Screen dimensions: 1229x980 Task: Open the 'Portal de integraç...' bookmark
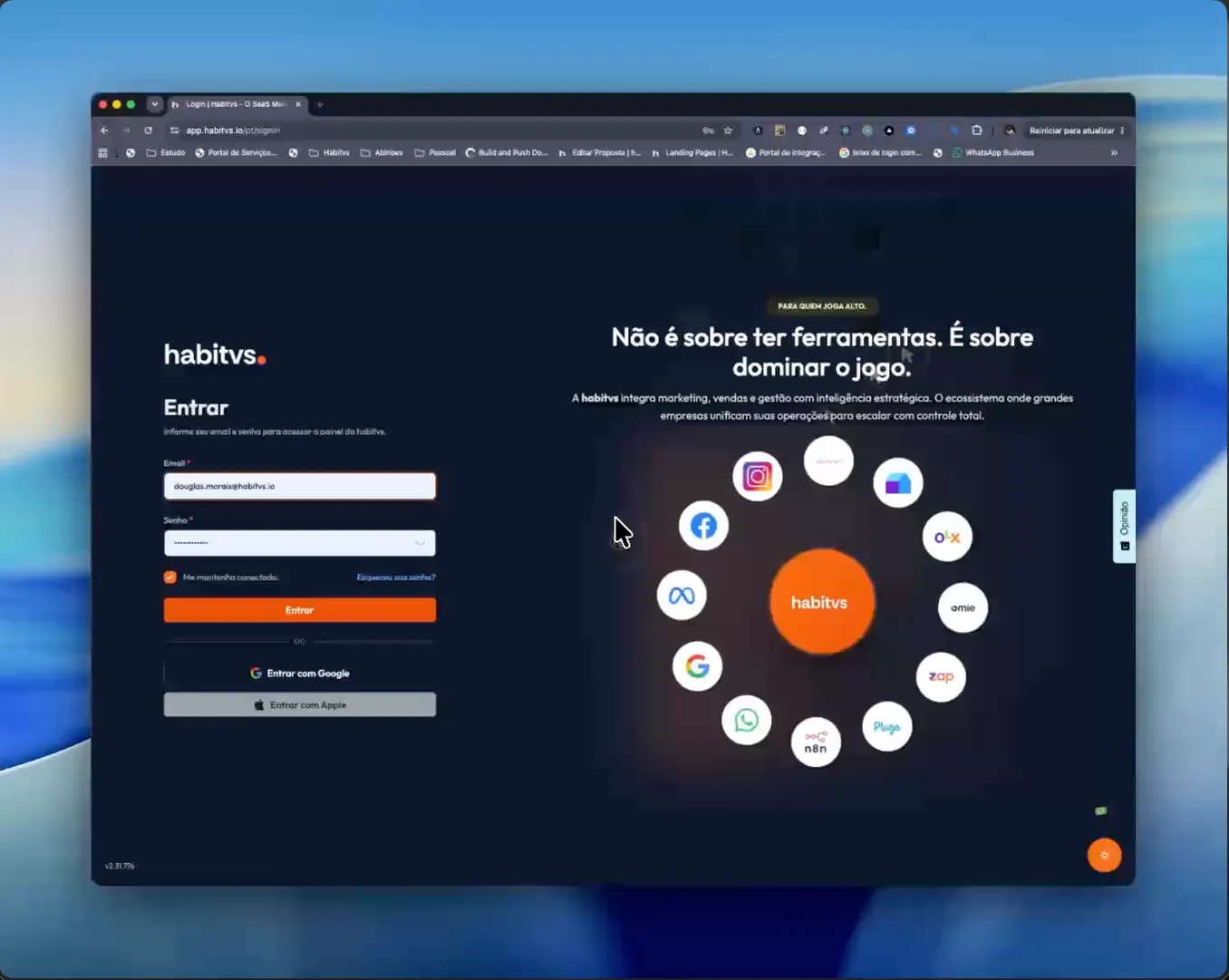(786, 153)
